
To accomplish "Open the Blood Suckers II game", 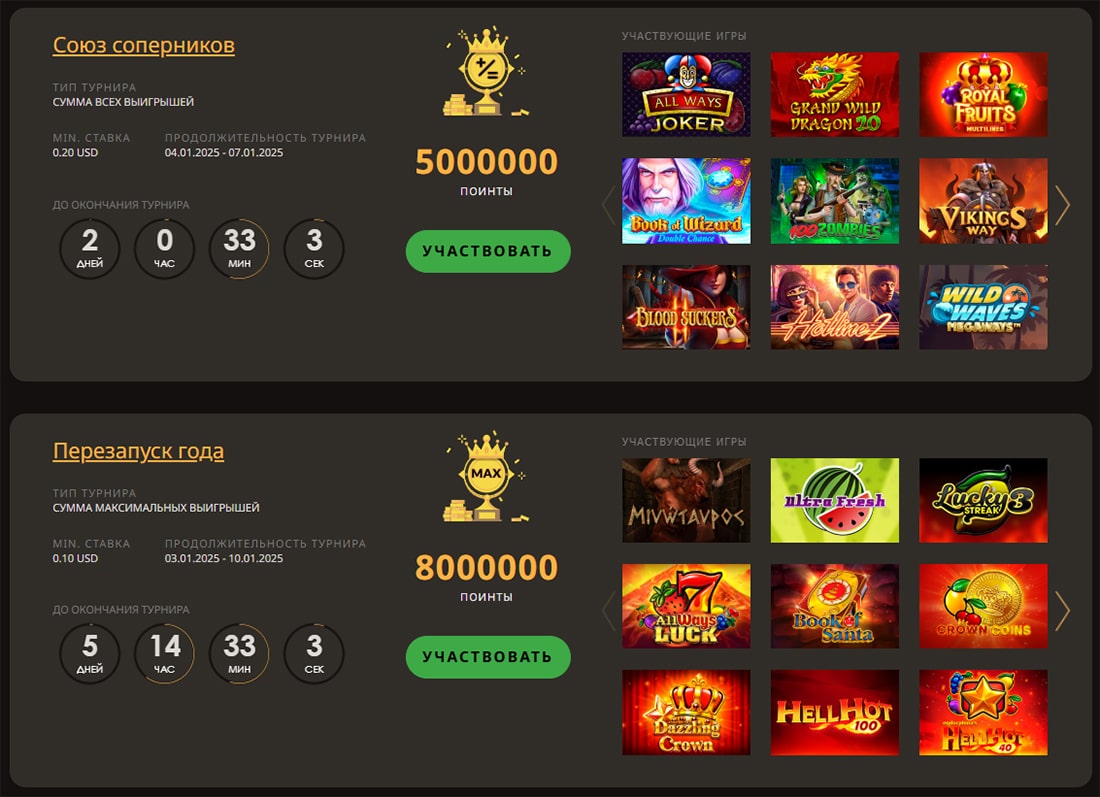I will coord(686,307).
